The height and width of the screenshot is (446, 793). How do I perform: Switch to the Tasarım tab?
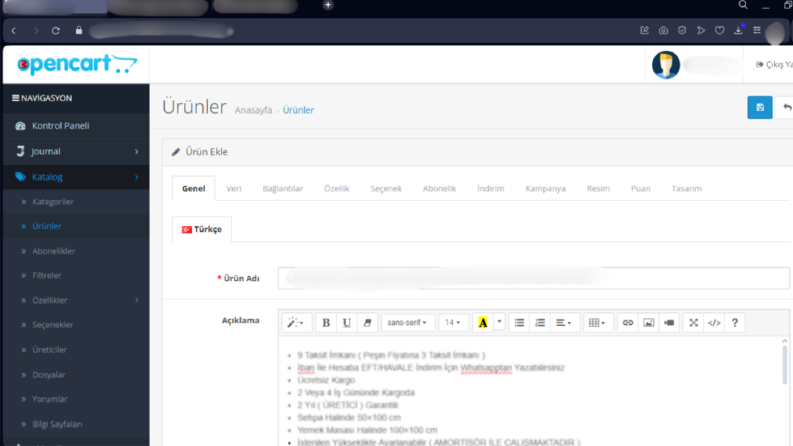686,188
